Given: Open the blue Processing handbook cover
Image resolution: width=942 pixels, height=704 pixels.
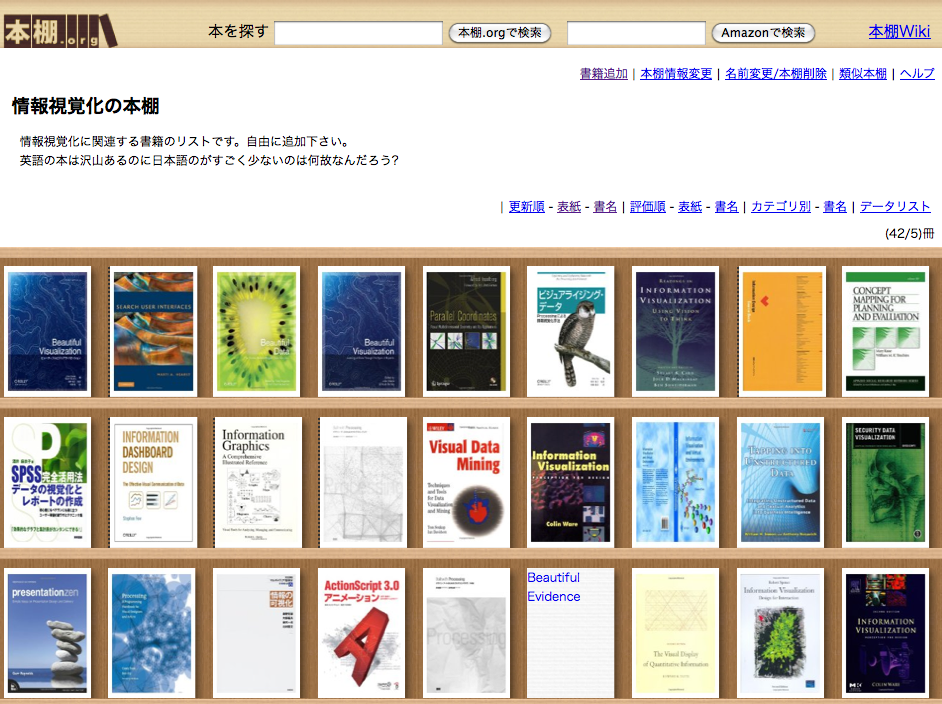Looking at the screenshot, I should [152, 633].
